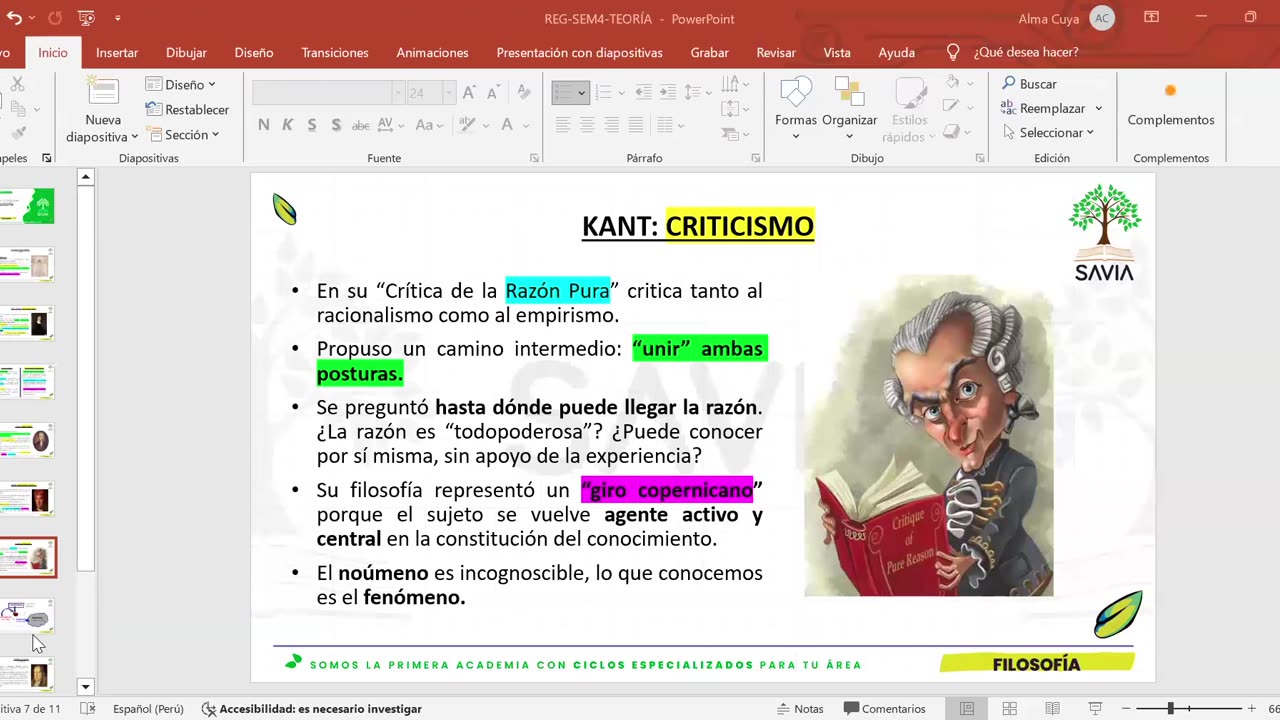Center text in the paragraph group

[587, 125]
